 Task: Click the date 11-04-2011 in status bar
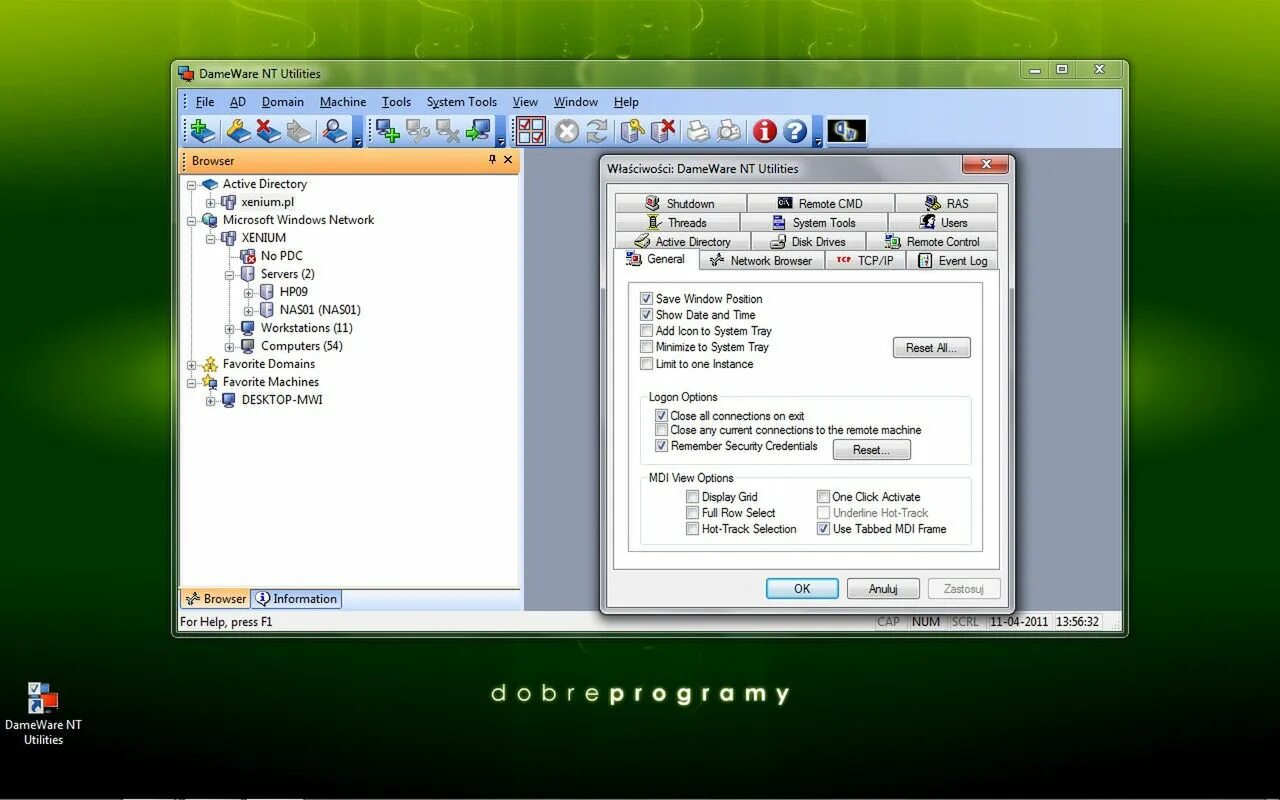(1019, 622)
